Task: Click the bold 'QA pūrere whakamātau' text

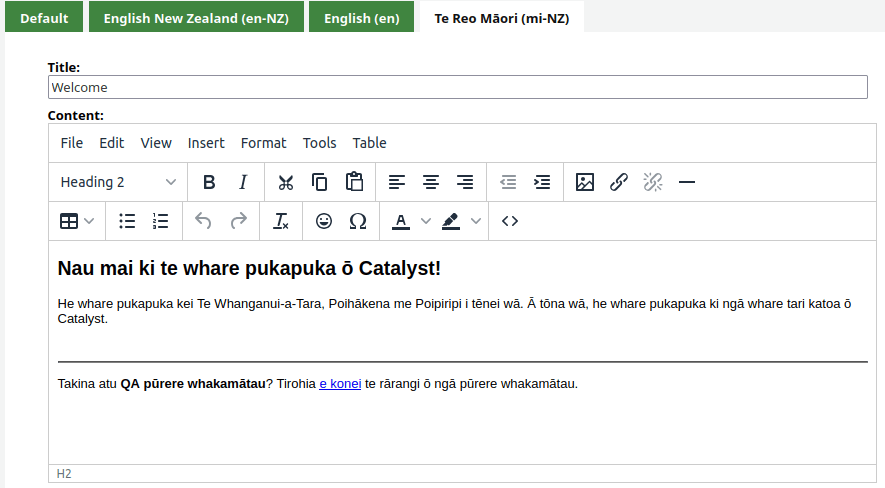Action: tap(193, 384)
